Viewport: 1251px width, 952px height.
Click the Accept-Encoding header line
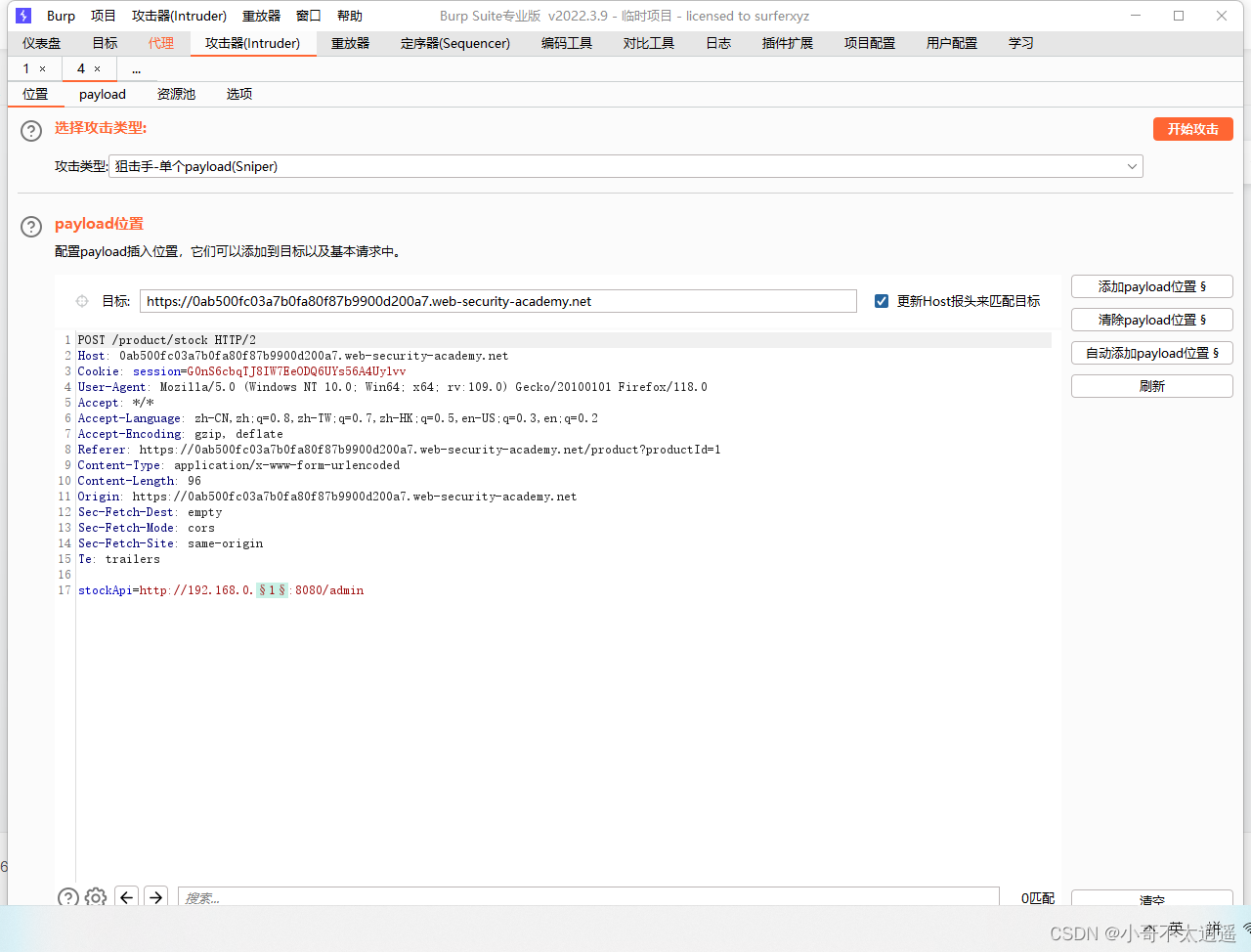pyautogui.click(x=181, y=434)
